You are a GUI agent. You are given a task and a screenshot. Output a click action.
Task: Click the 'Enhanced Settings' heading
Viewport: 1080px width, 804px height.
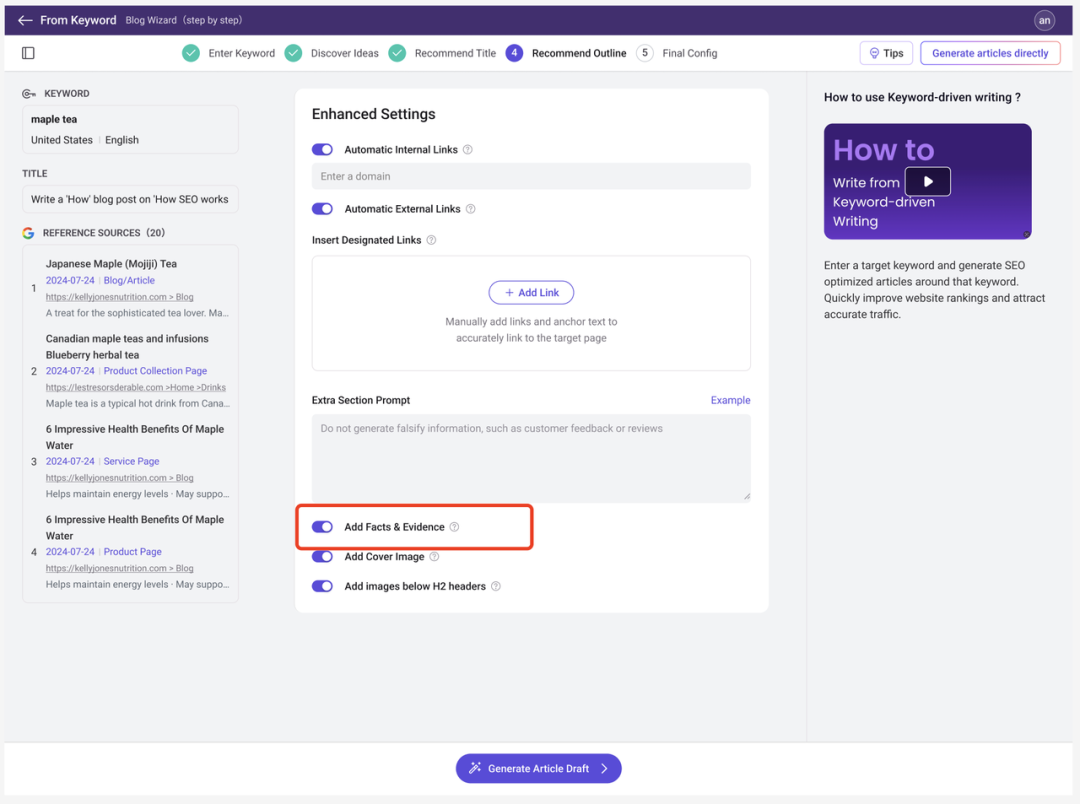coord(373,114)
